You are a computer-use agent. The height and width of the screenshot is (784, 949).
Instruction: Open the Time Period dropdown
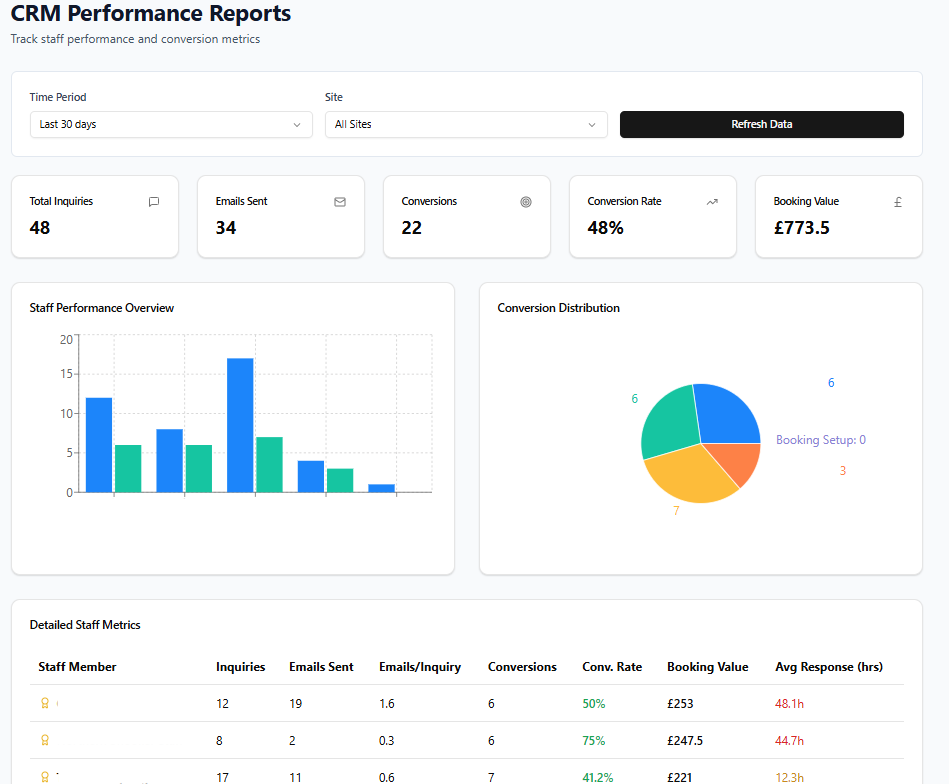(171, 124)
